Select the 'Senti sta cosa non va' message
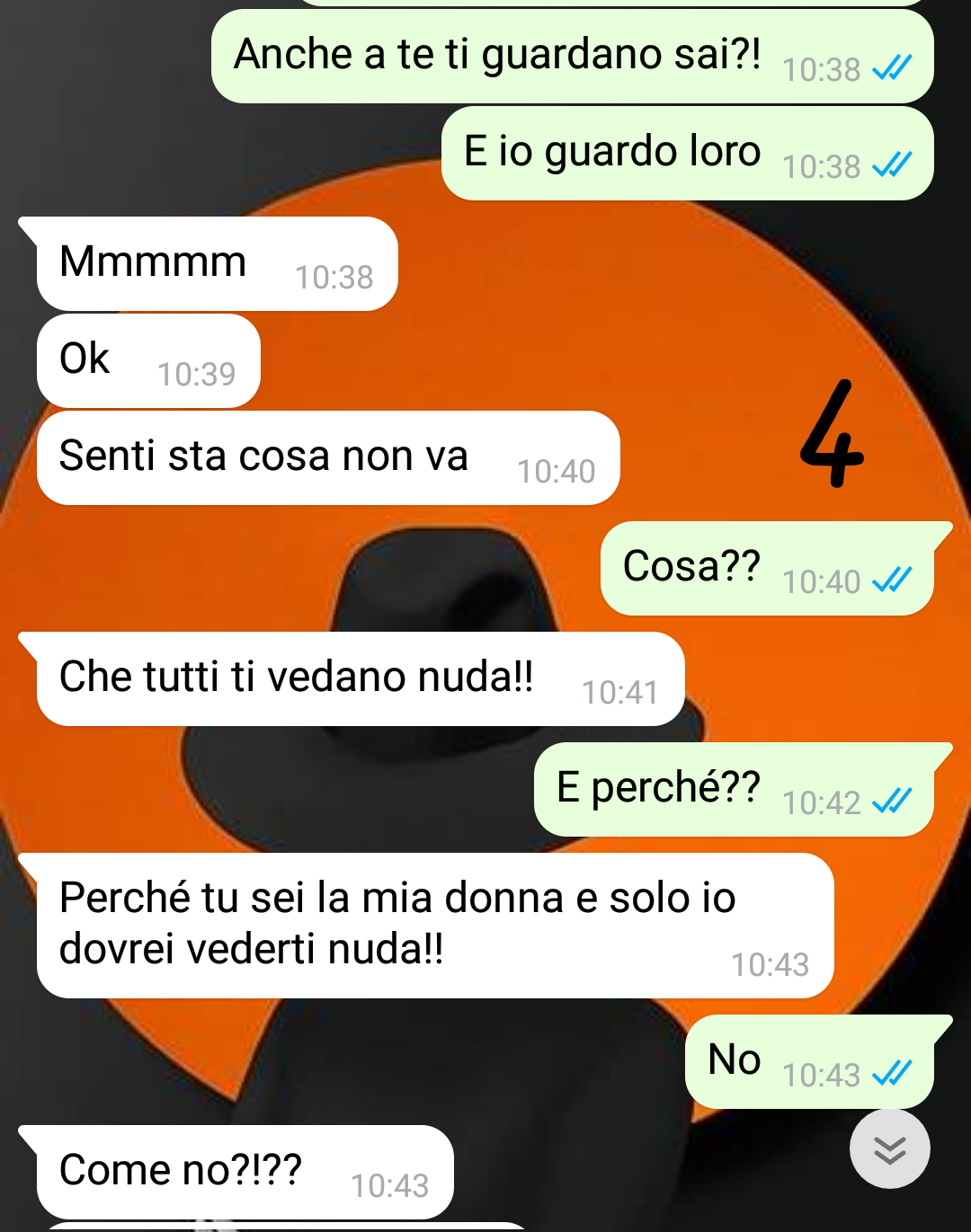This screenshot has width=971, height=1232. click(328, 457)
